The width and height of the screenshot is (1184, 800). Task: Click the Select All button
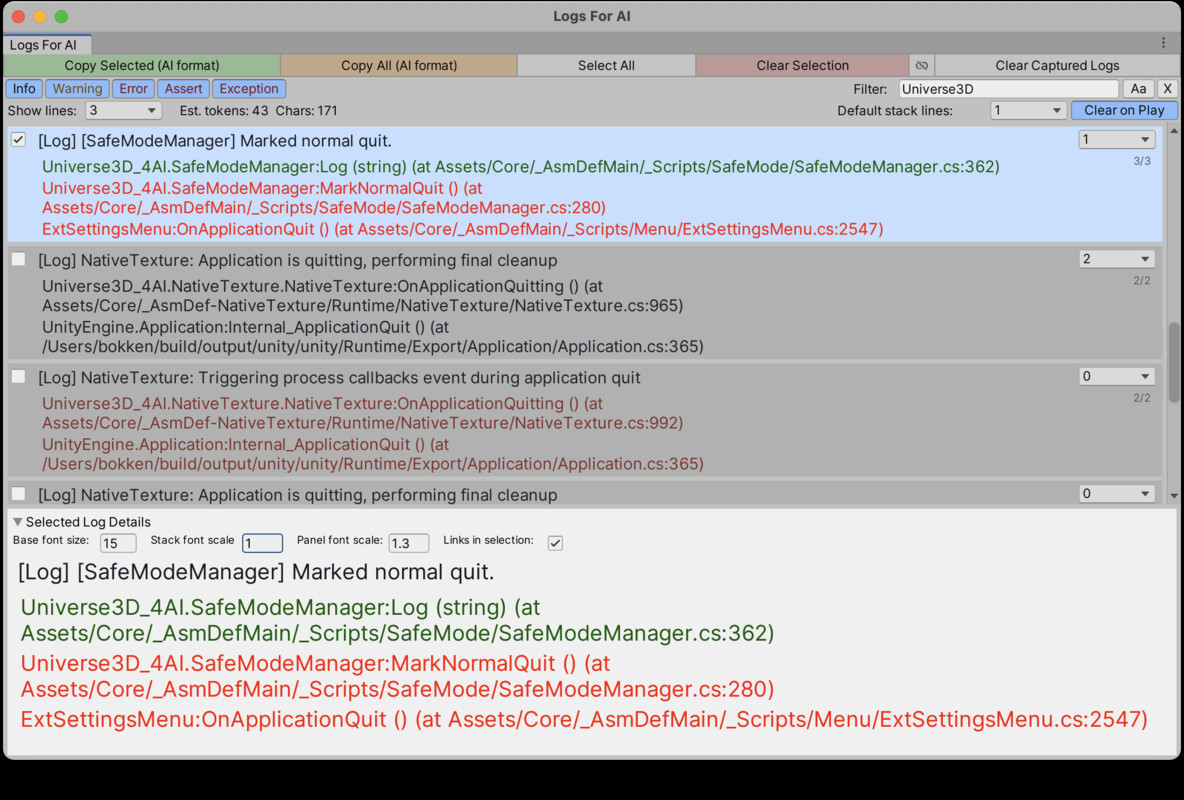(x=606, y=66)
